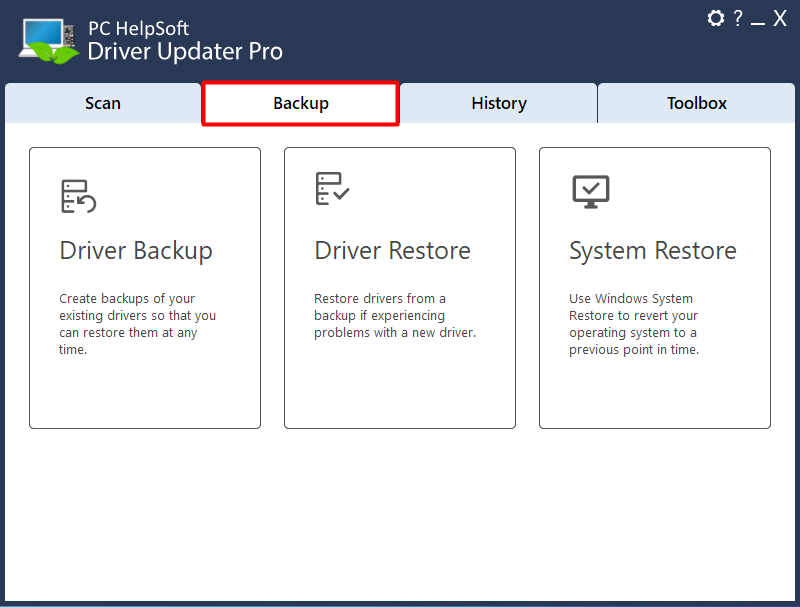Screen dimensions: 800x607
Task: Close the window with the X
Action: pos(780,18)
